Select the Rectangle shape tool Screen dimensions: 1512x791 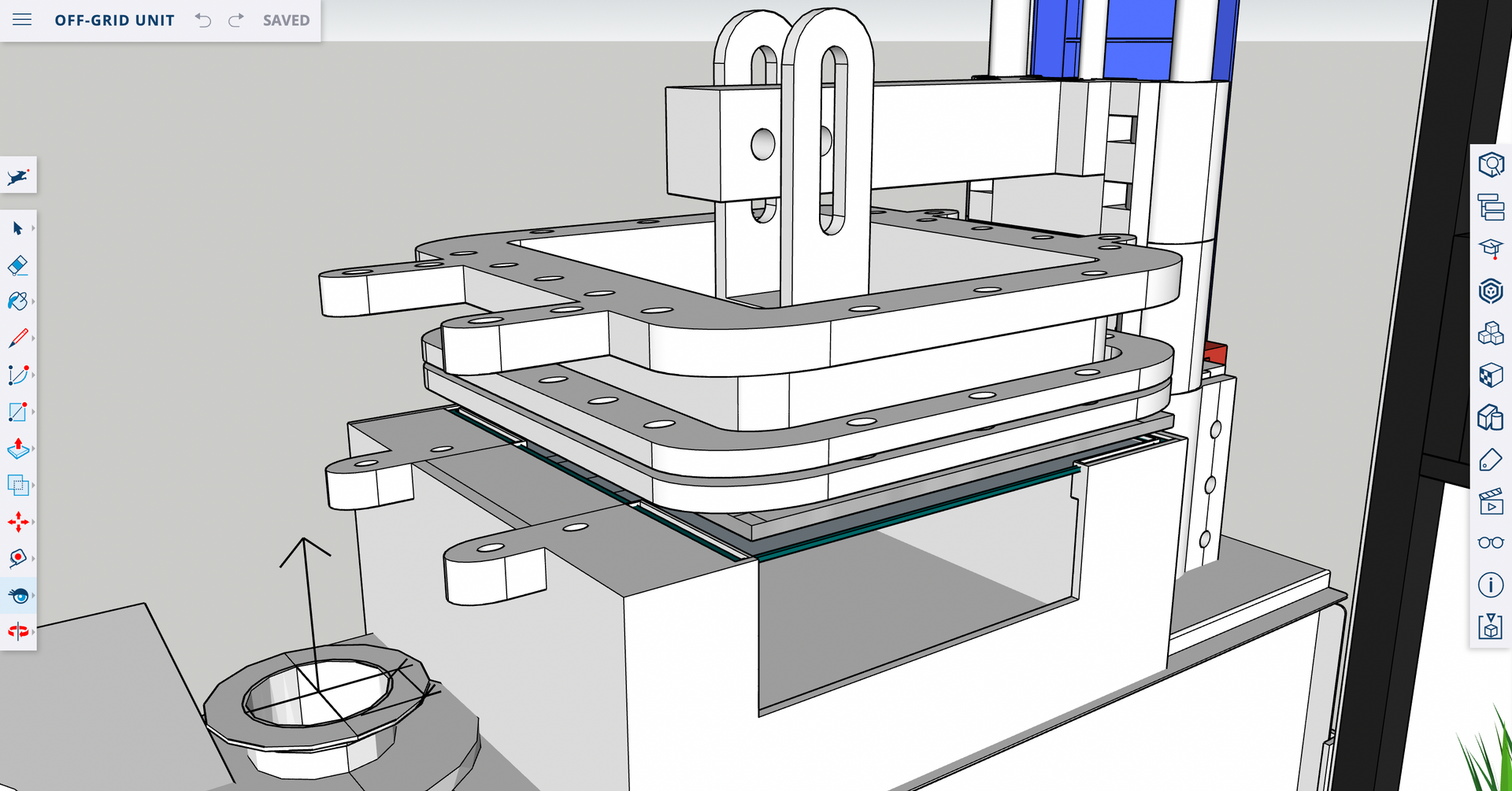tap(17, 412)
